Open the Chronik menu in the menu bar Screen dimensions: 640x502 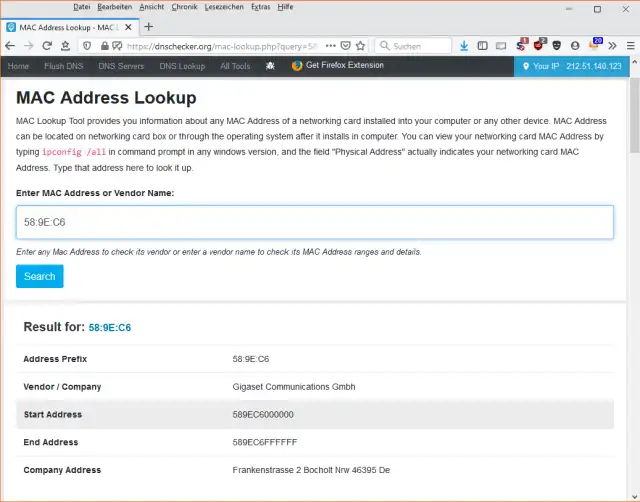click(x=184, y=7)
